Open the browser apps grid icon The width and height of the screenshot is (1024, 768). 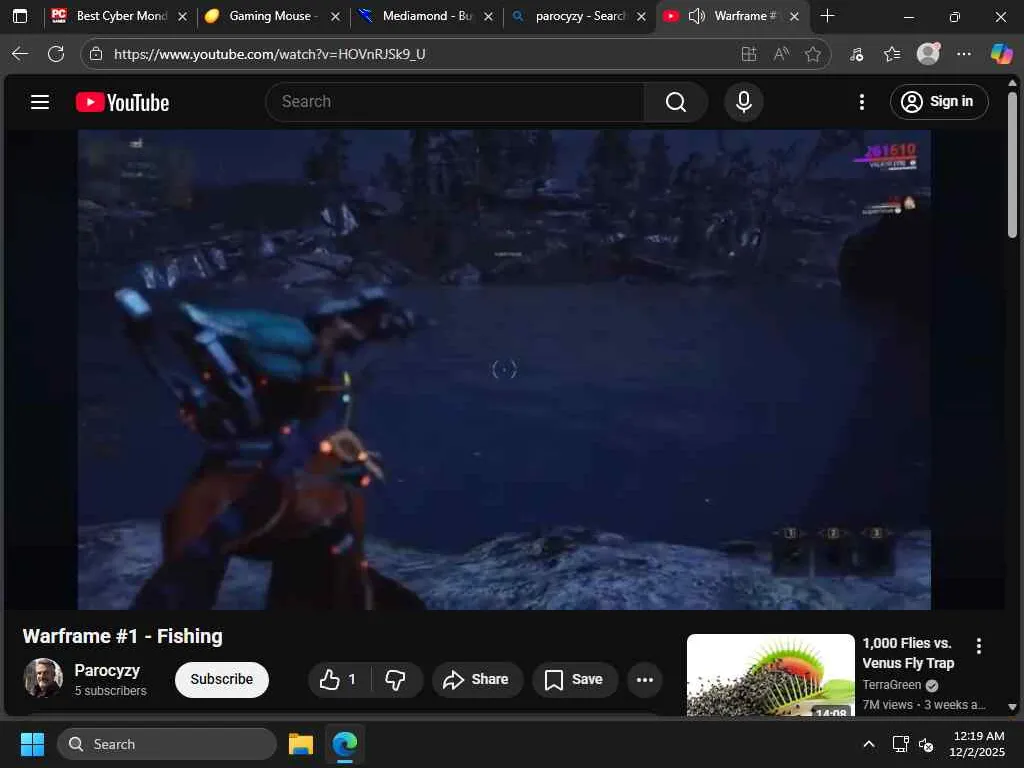click(748, 54)
